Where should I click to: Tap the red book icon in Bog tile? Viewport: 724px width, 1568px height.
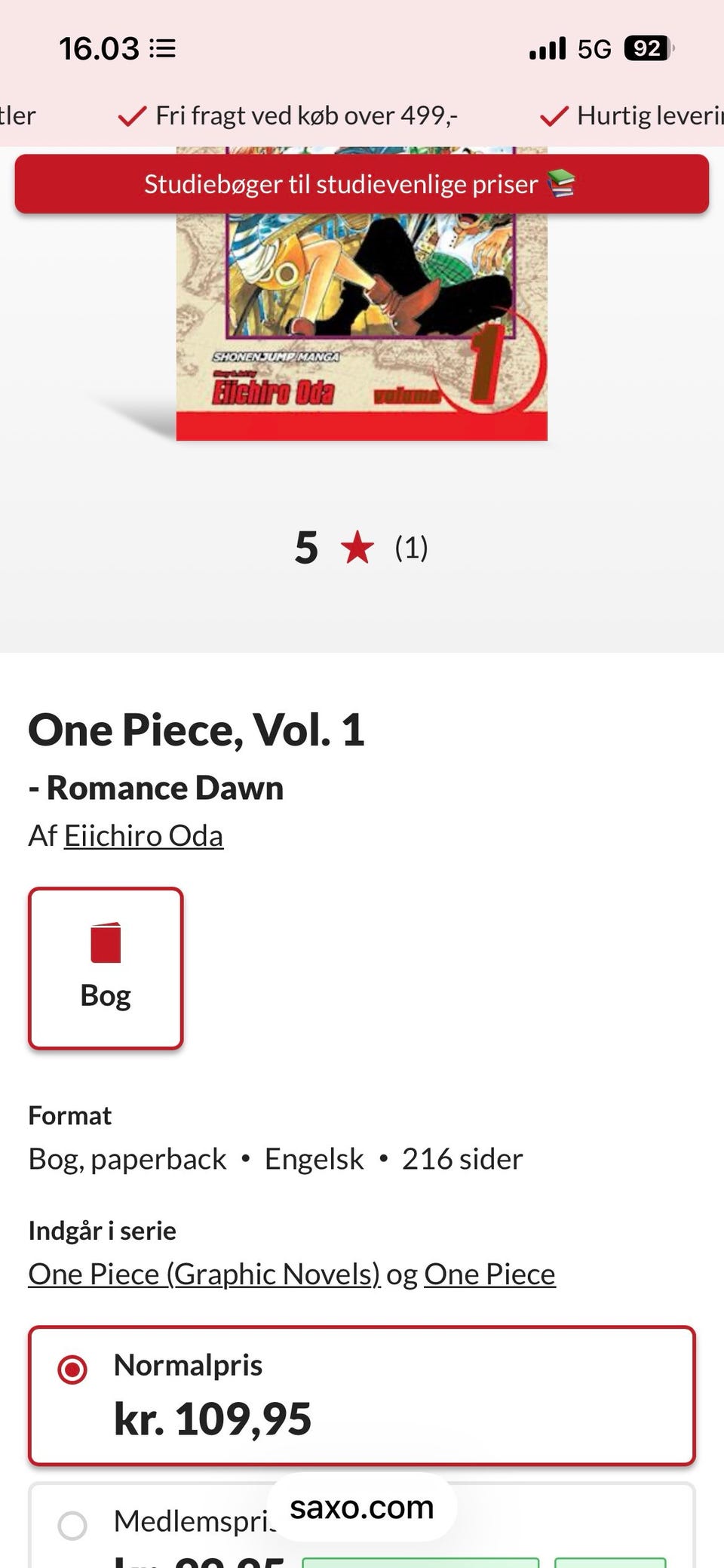click(x=106, y=942)
